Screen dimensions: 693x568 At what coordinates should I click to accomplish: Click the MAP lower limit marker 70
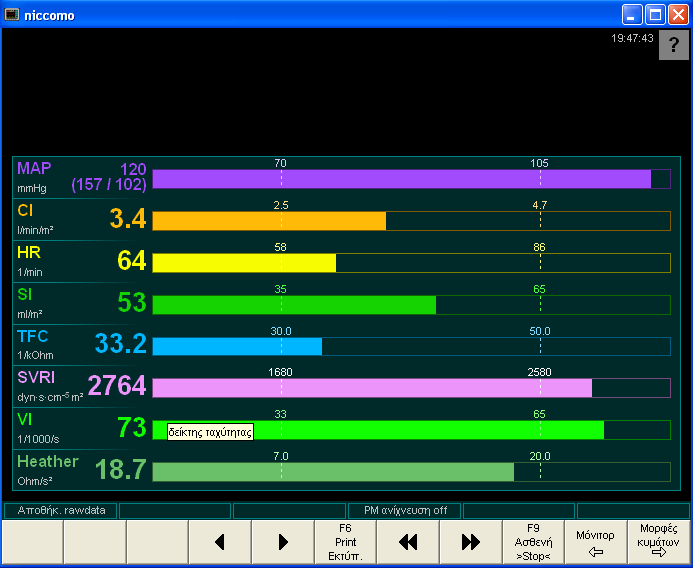click(281, 163)
